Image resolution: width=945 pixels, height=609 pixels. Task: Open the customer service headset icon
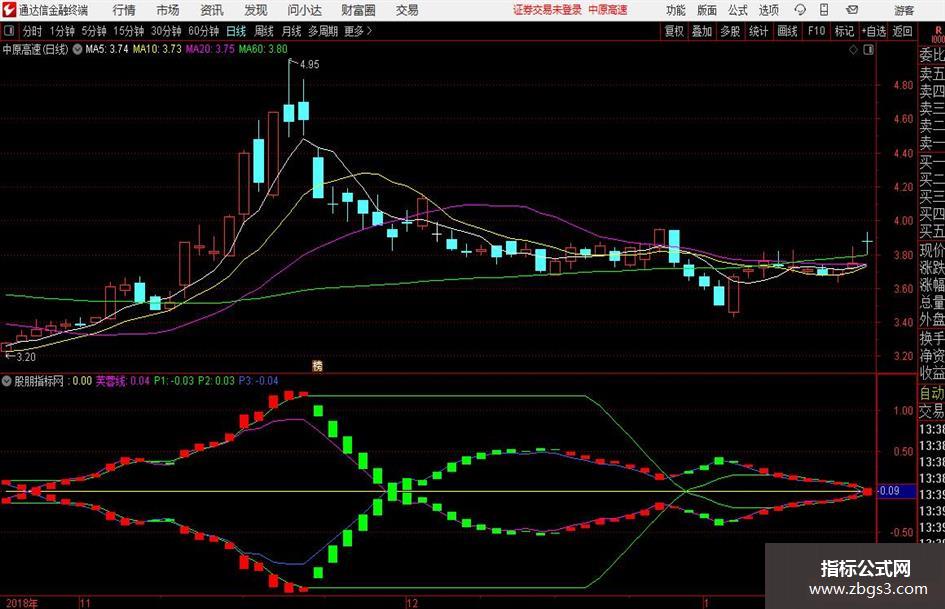800,10
